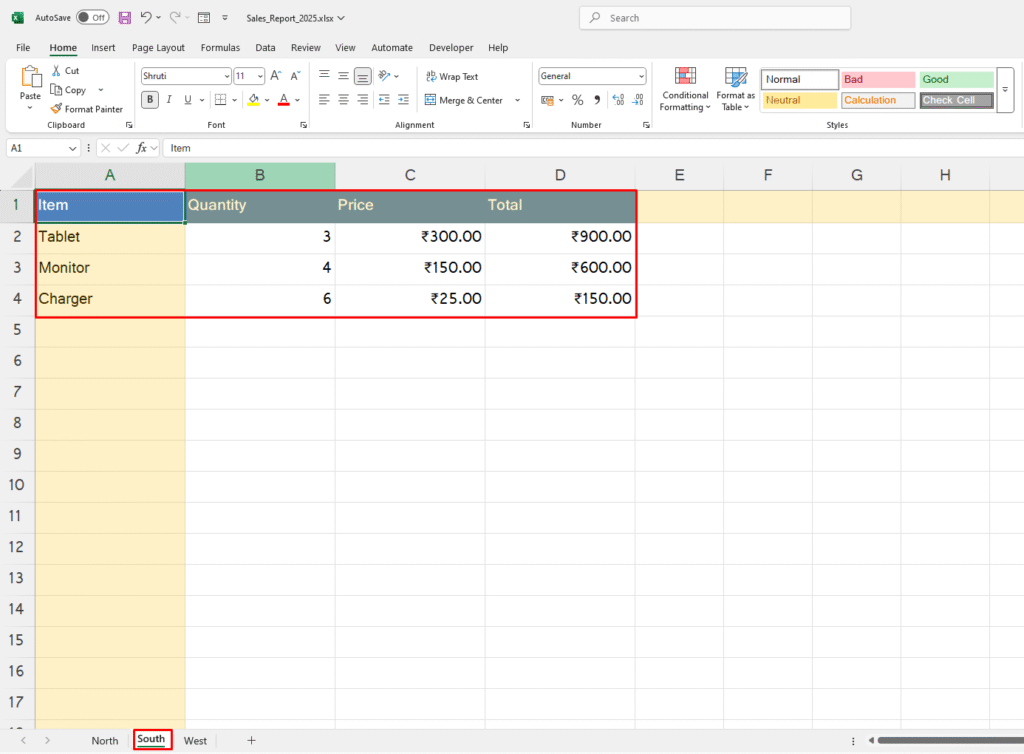Open Conditional Formatting menu
The width and height of the screenshot is (1024, 754).
pos(685,89)
